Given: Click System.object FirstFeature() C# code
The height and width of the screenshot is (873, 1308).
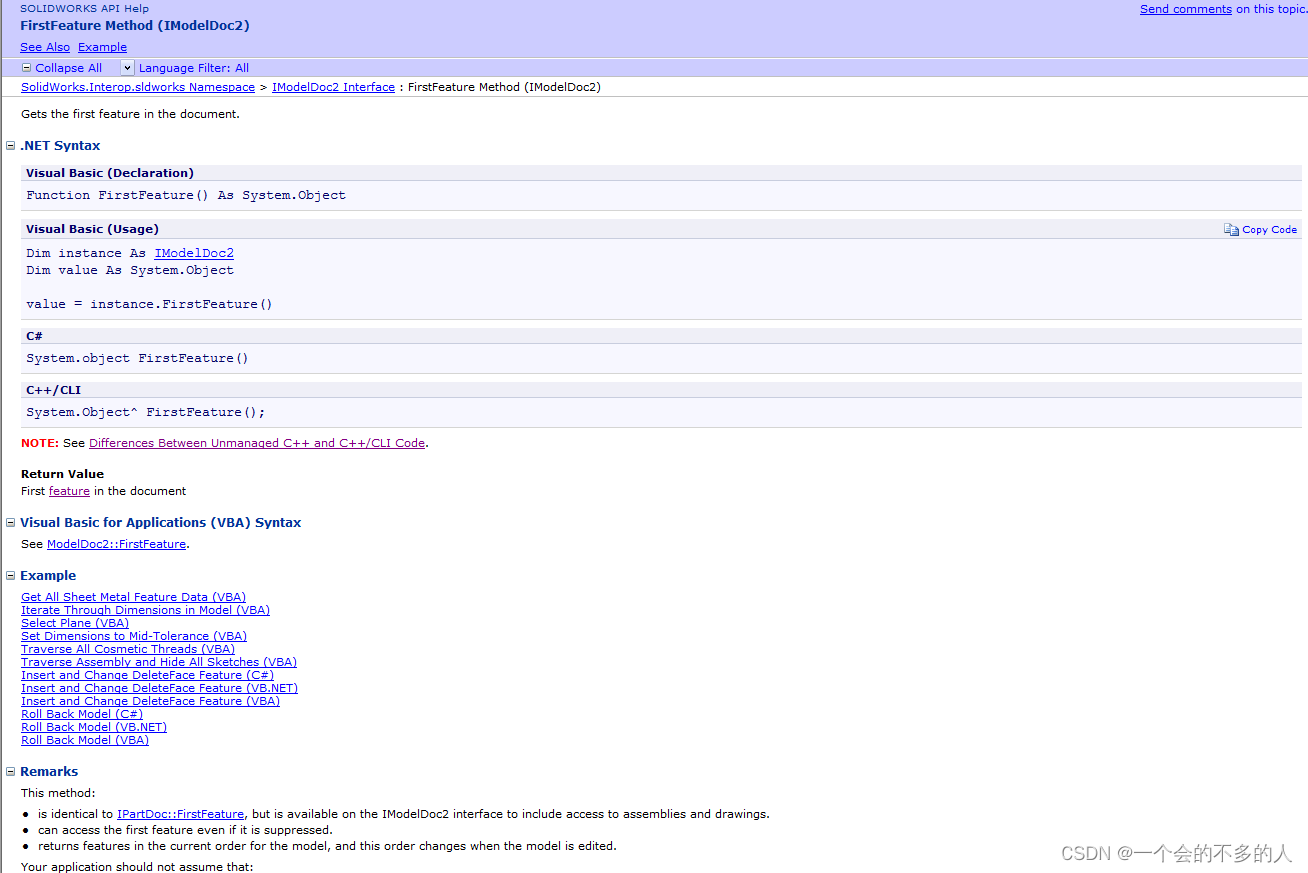Looking at the screenshot, I should 137,358.
